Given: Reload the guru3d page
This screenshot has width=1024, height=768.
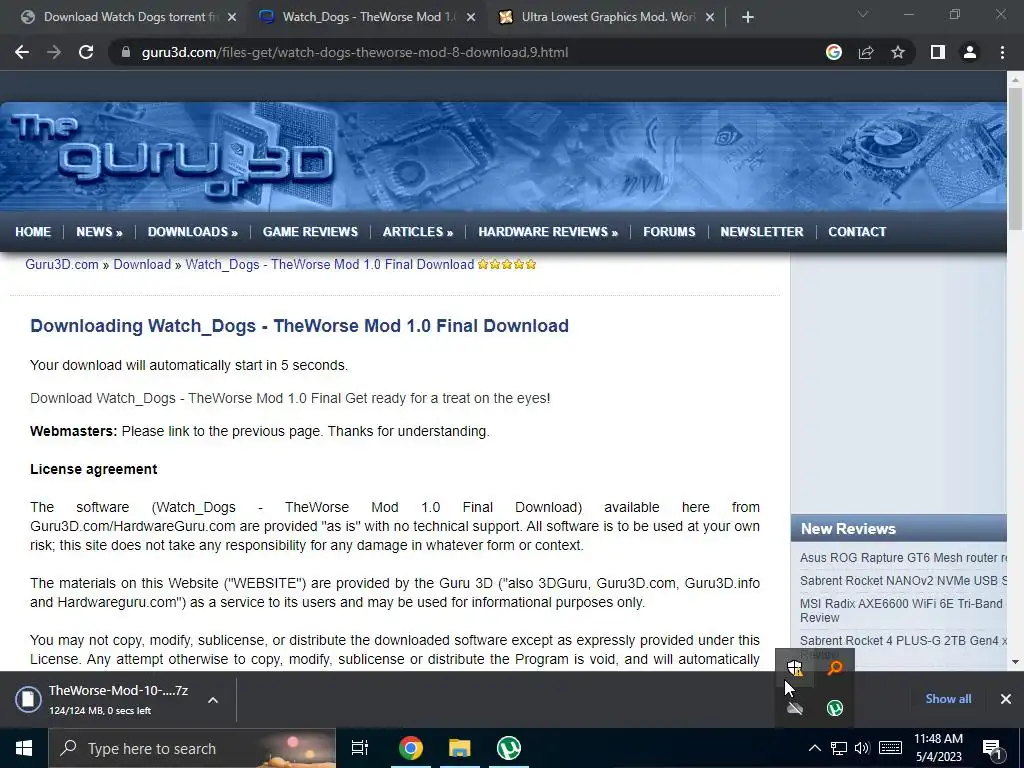Looking at the screenshot, I should click(x=86, y=52).
